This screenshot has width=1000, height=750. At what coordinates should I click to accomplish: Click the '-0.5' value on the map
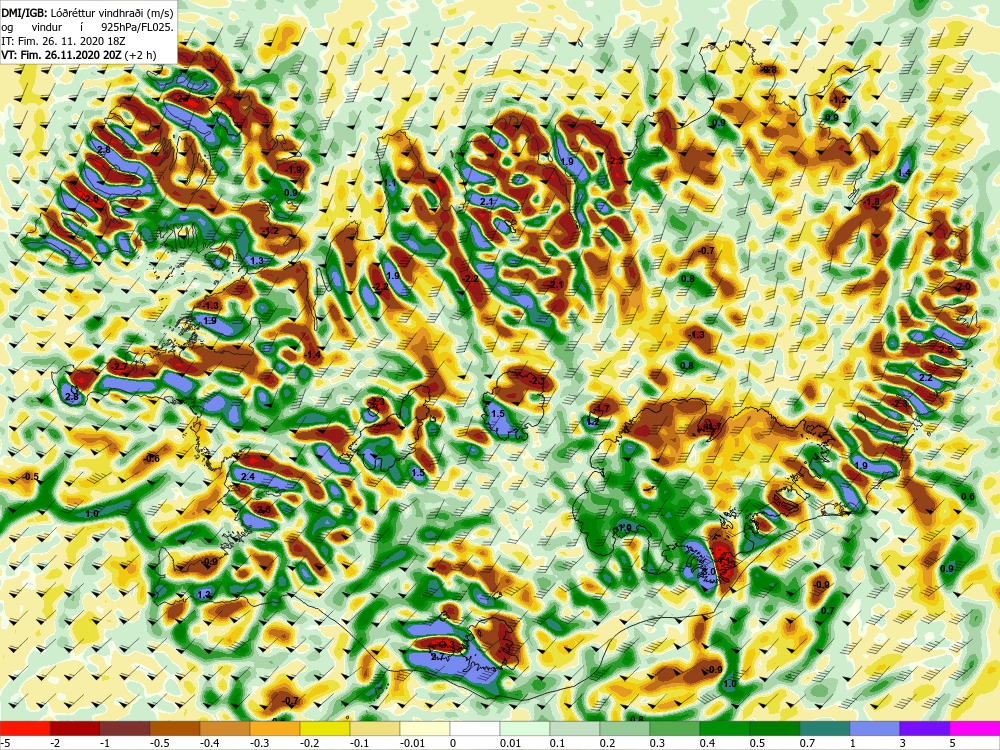(30, 477)
